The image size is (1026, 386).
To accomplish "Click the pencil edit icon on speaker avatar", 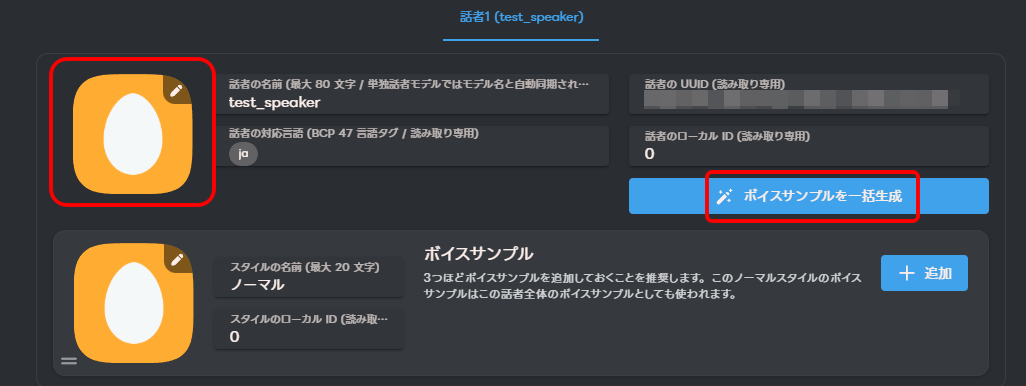I will (x=175, y=91).
